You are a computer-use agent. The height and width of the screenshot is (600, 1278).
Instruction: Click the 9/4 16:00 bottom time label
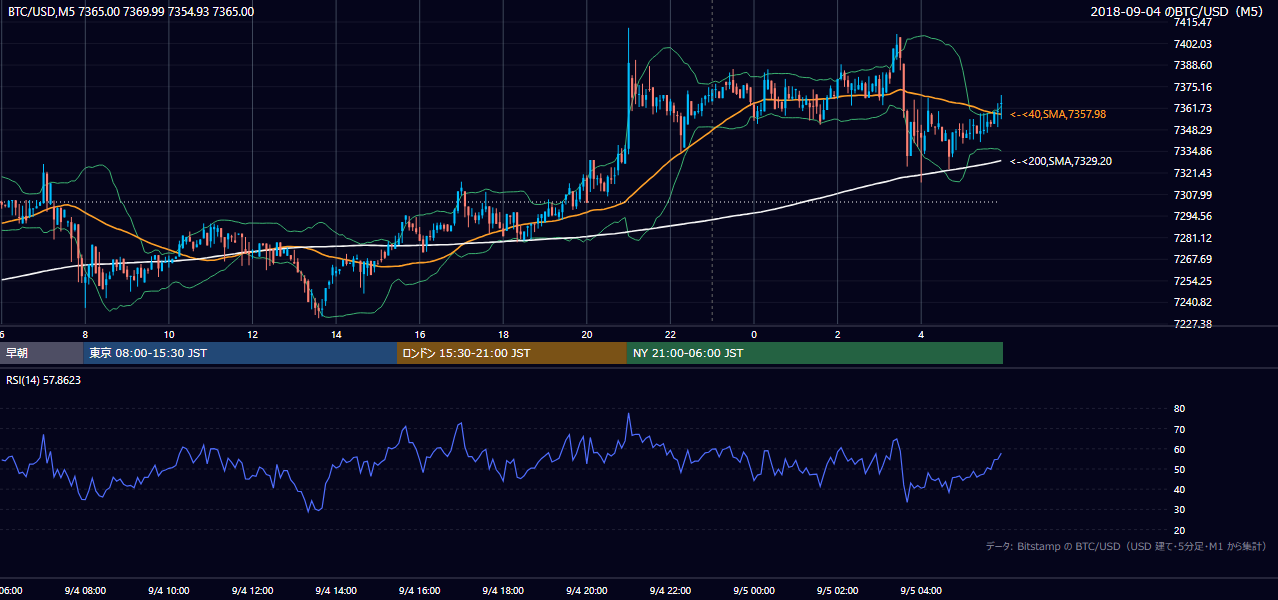tap(419, 591)
